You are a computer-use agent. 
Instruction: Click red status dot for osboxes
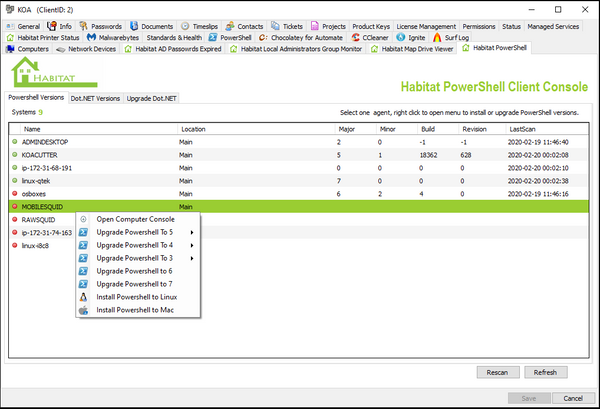[x=15, y=194]
